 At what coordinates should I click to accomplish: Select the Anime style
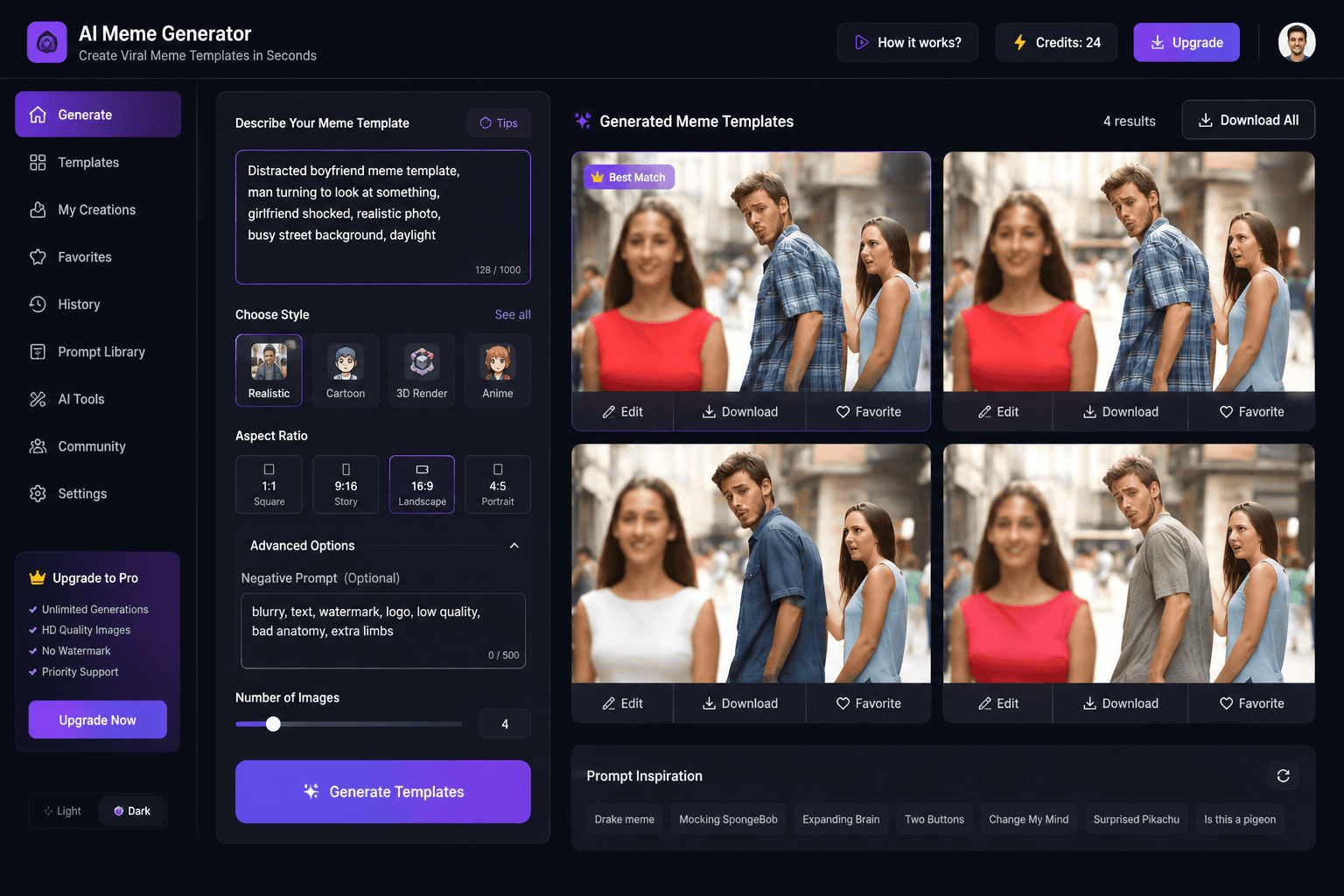498,370
